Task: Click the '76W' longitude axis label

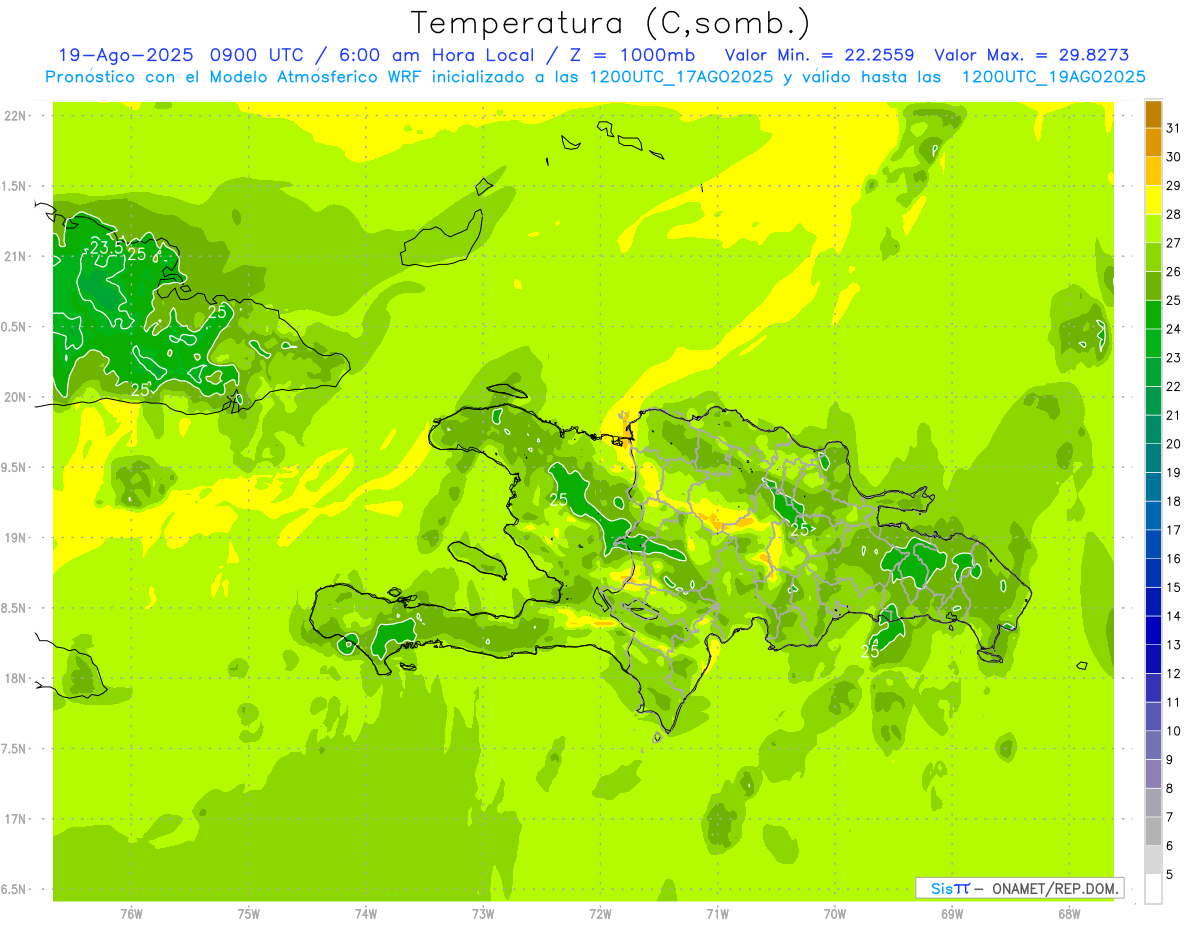Action: point(131,914)
